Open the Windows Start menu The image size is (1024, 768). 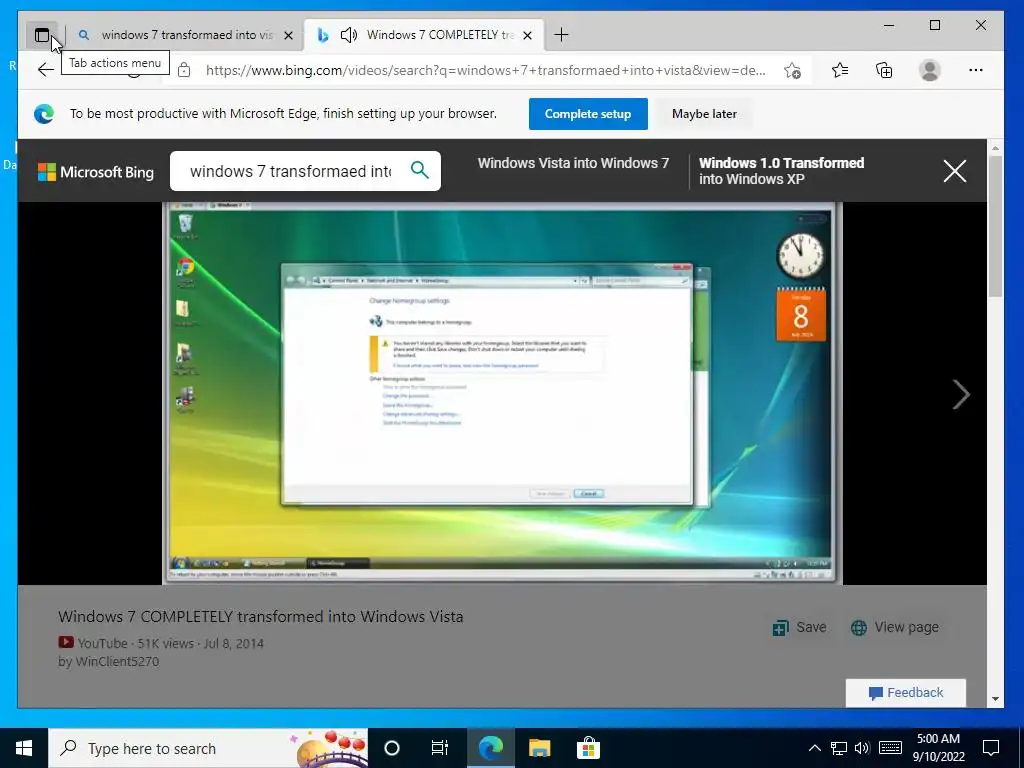(x=24, y=748)
